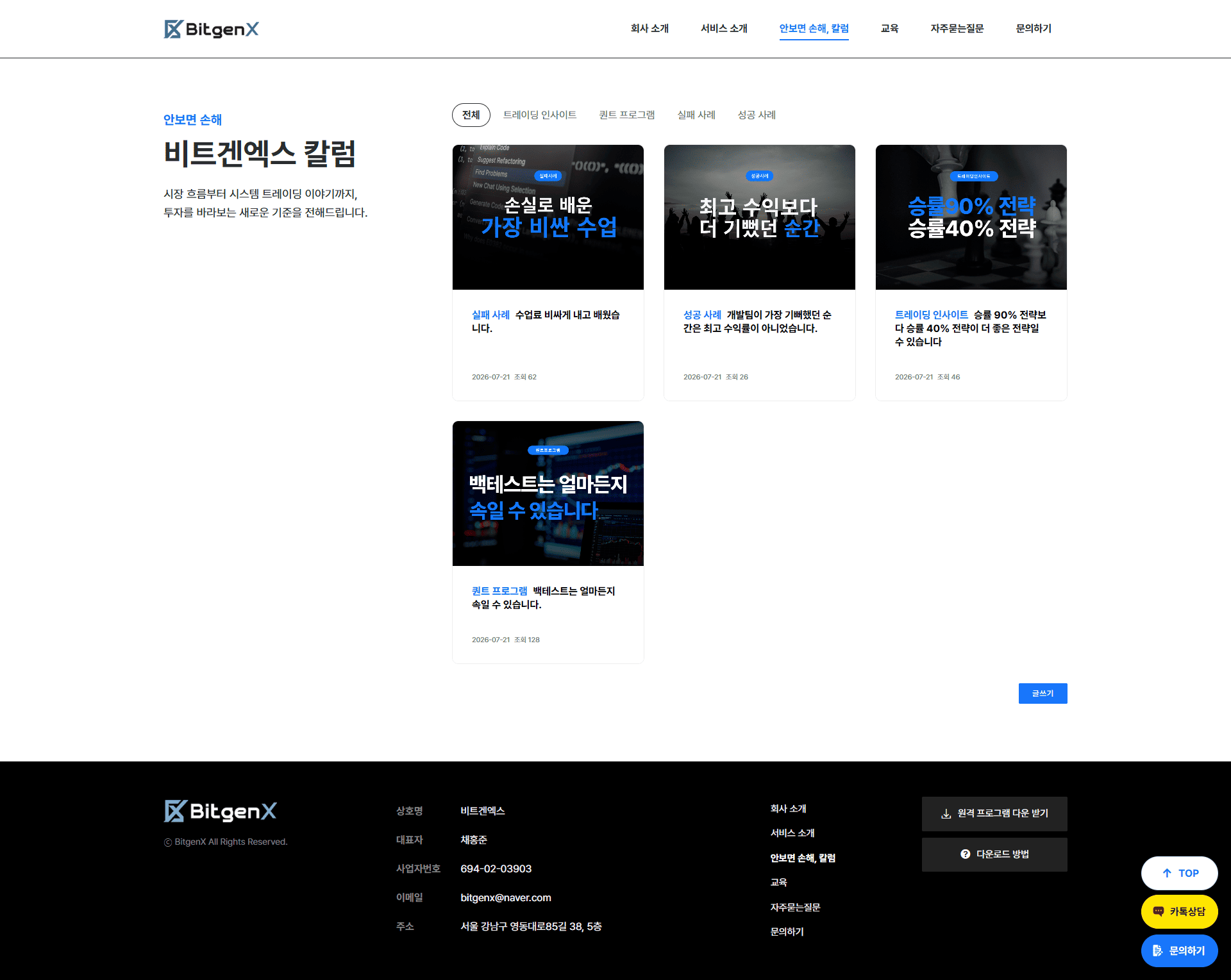Screen dimensions: 1231x980
Task: Open 자주묻는질문 in top navigation
Action: coord(957,28)
